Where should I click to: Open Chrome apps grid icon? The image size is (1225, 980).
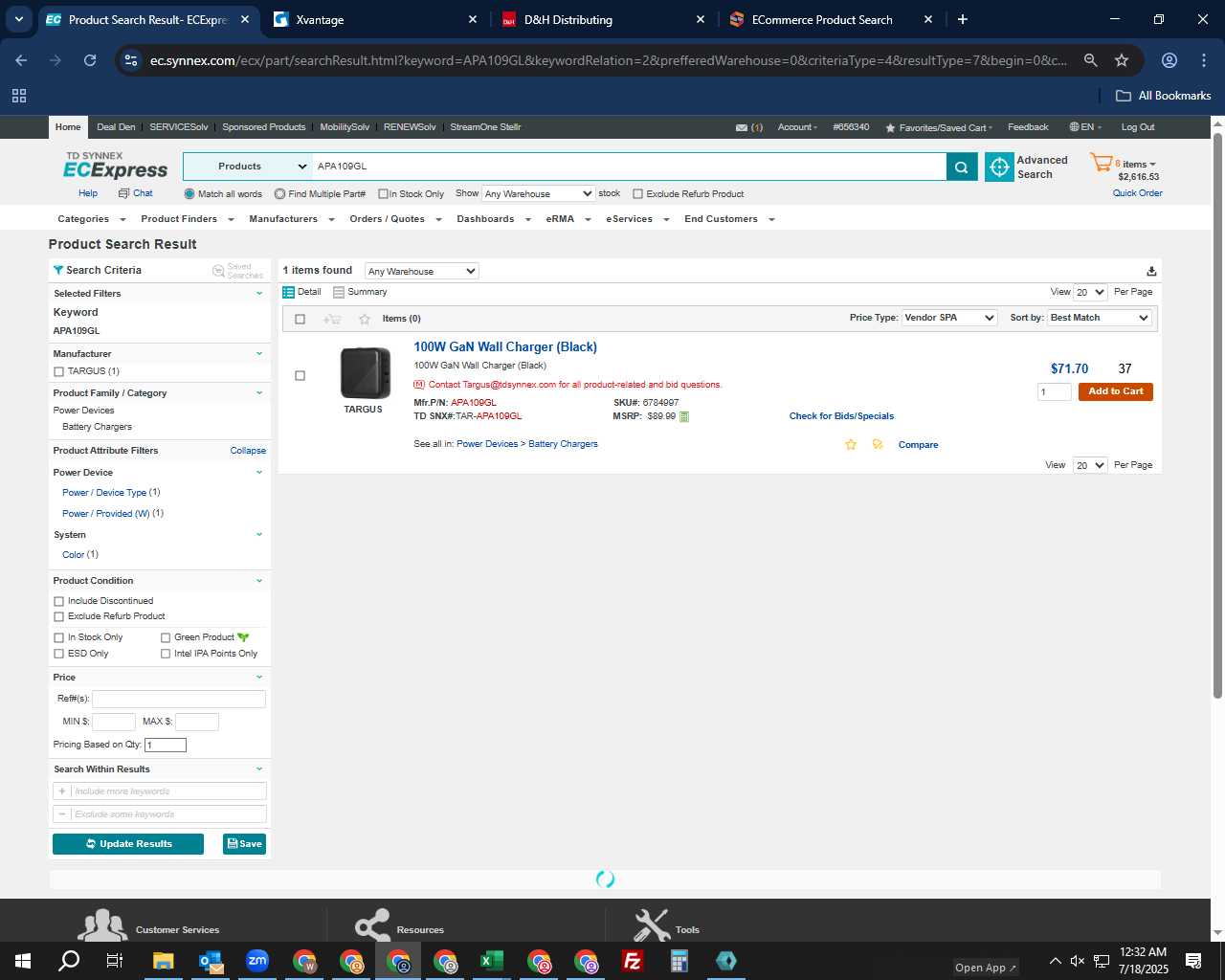pyautogui.click(x=19, y=96)
